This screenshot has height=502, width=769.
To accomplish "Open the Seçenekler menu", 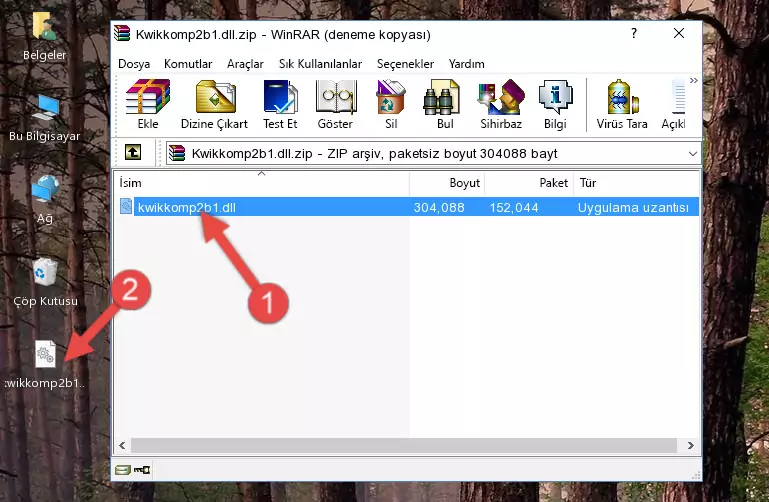I will pyautogui.click(x=405, y=64).
